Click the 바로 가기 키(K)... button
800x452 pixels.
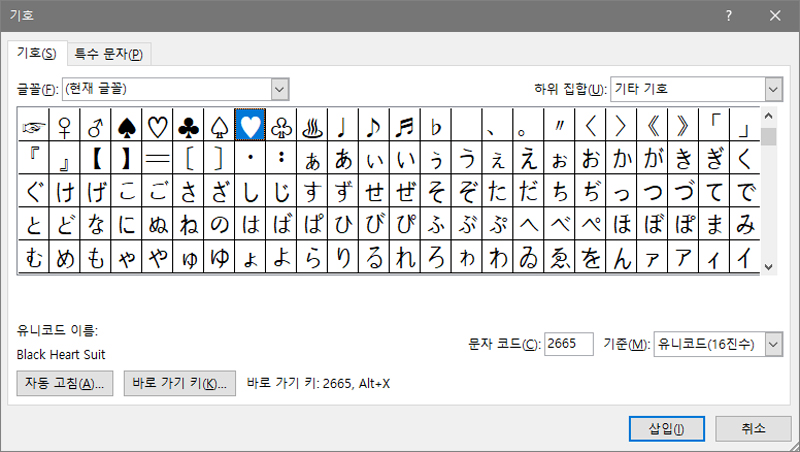[180, 383]
